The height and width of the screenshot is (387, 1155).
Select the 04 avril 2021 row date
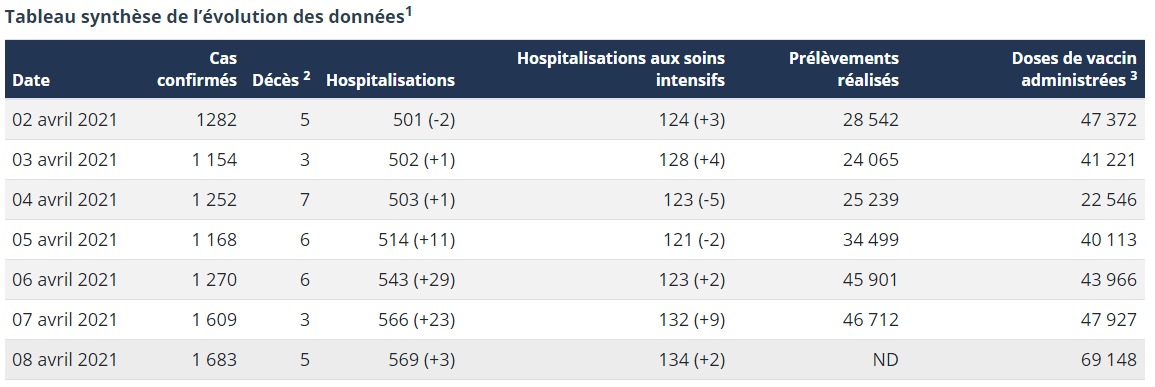coord(65,199)
